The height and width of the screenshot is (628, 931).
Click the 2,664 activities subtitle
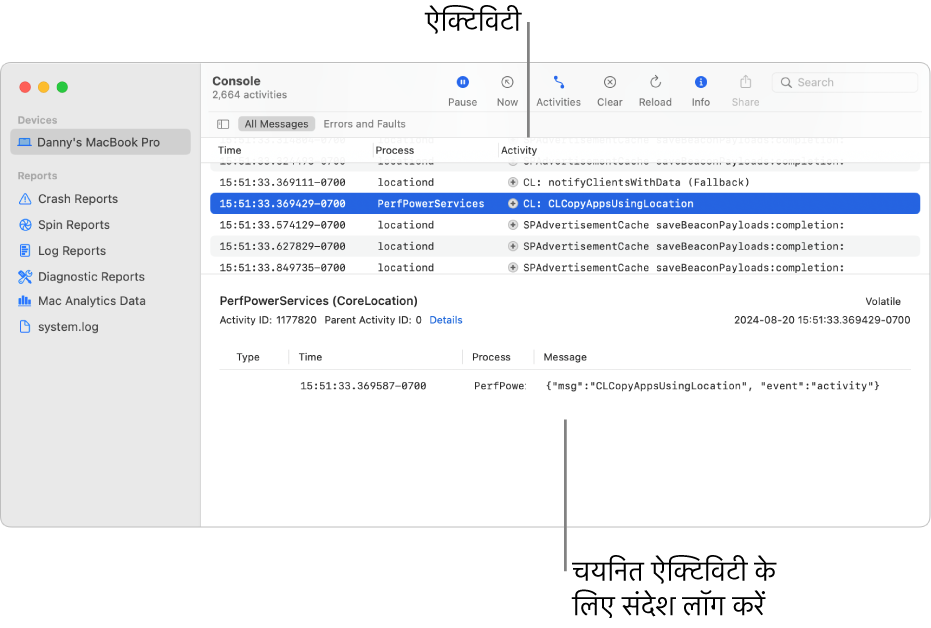point(249,95)
